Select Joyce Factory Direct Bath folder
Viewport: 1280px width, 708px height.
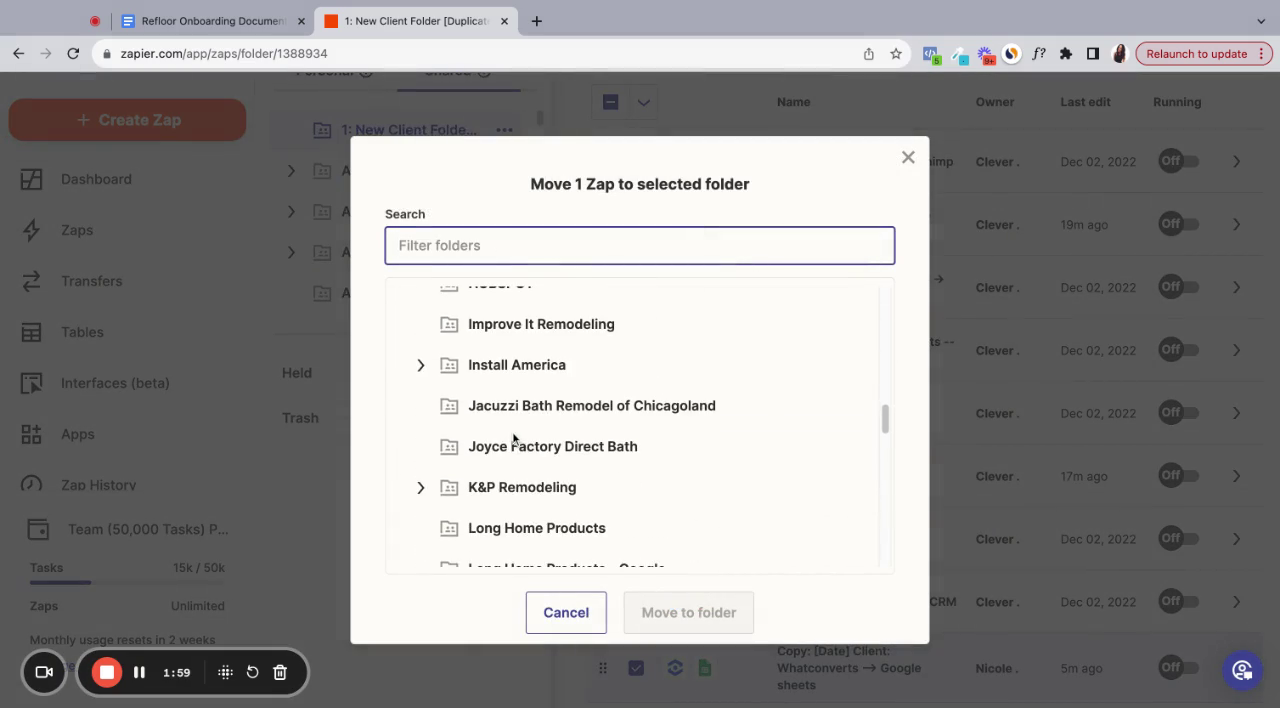553,446
